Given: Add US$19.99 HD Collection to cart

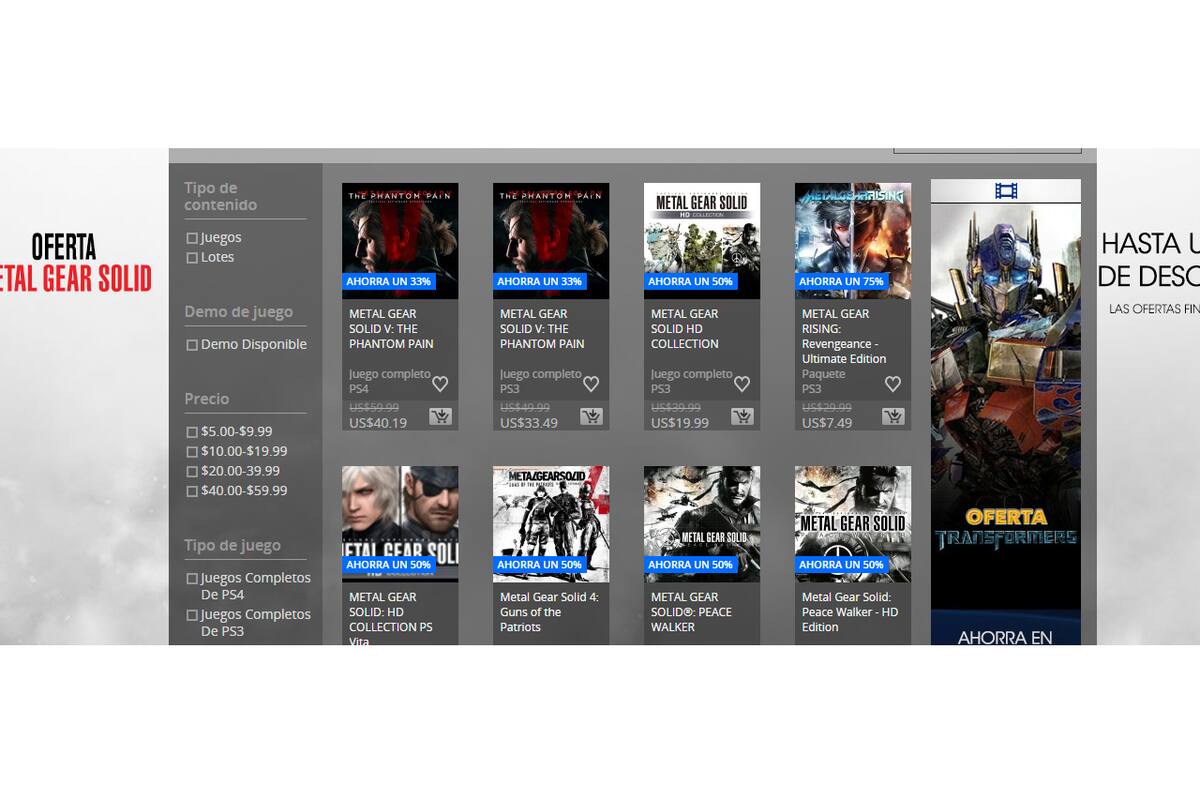Looking at the screenshot, I should click(742, 416).
